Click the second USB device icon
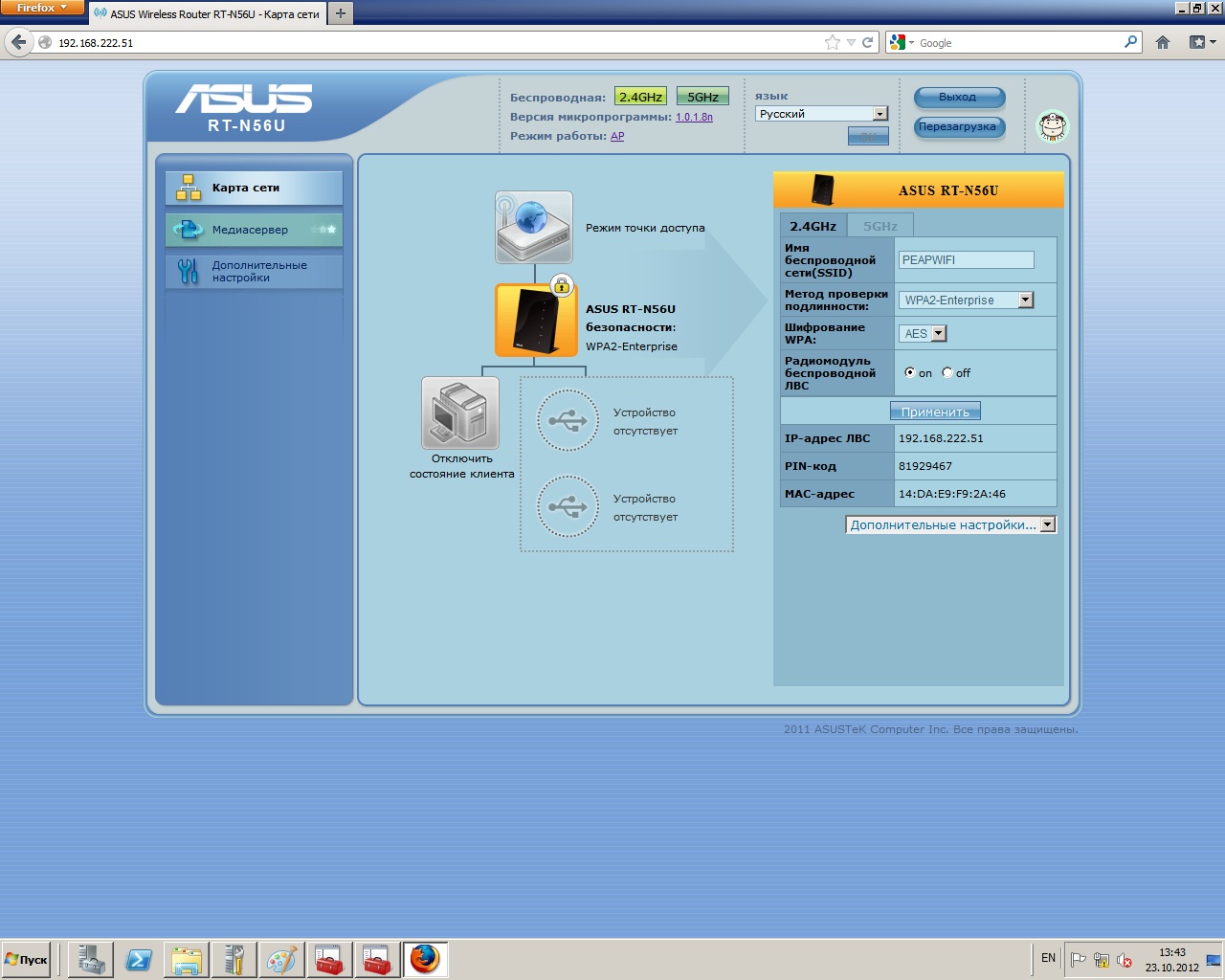Image resolution: width=1225 pixels, height=980 pixels. point(568,506)
